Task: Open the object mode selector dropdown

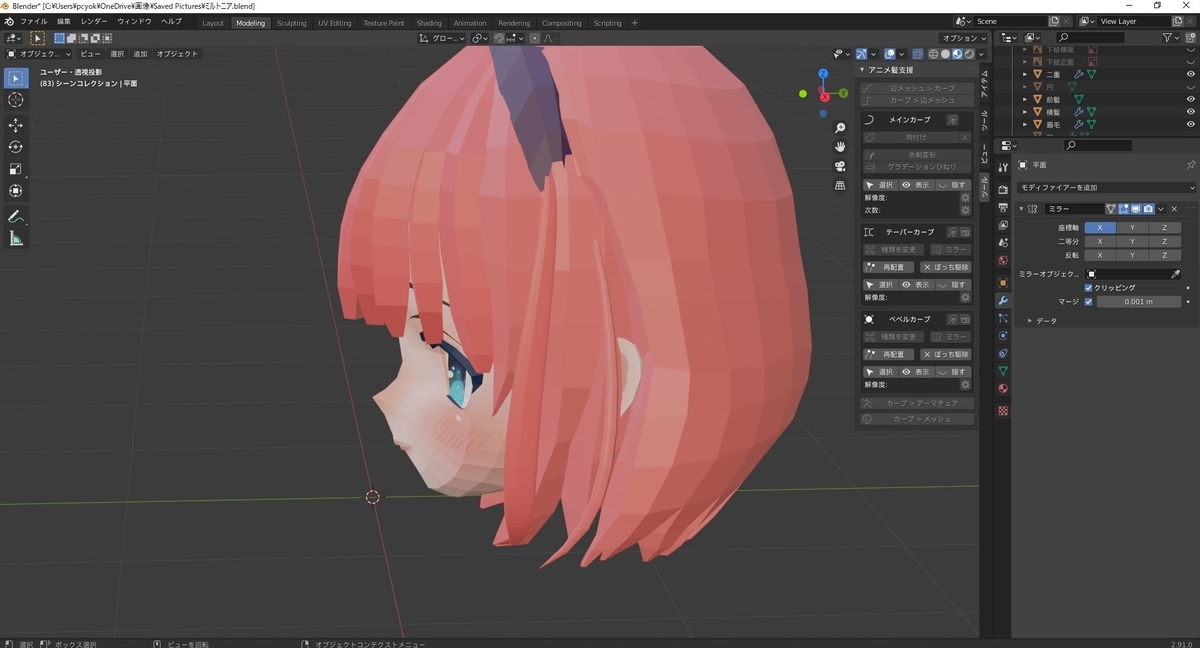Action: [38, 54]
